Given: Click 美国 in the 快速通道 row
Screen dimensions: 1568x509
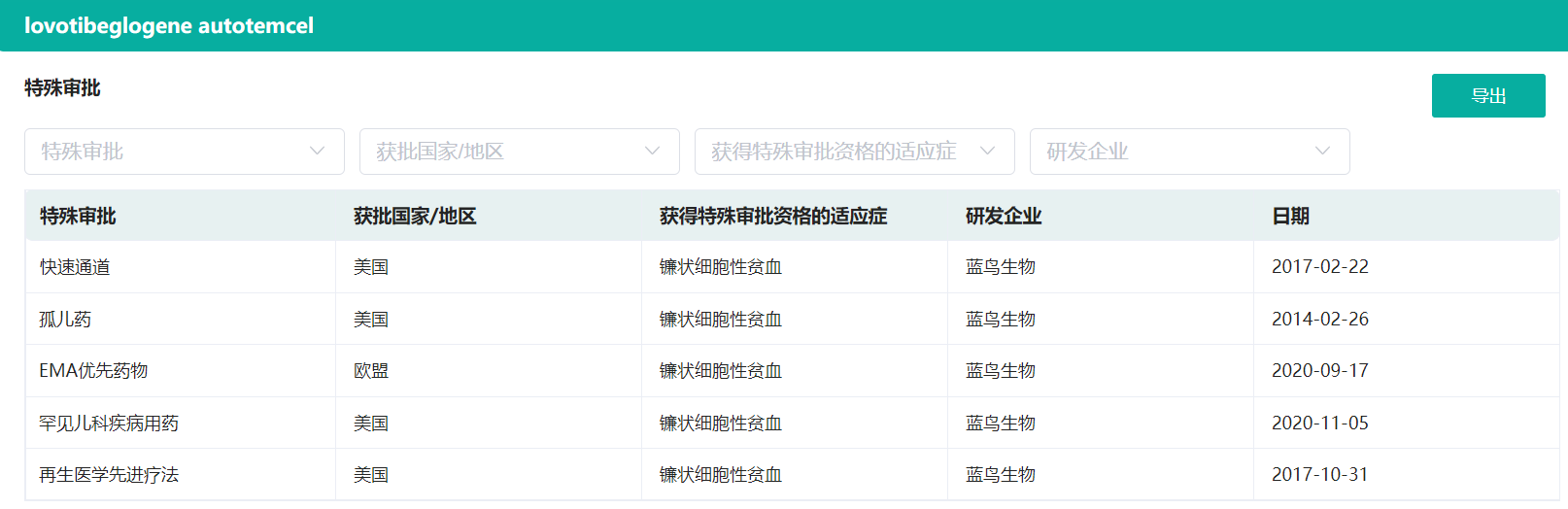Looking at the screenshot, I should click(x=371, y=267).
